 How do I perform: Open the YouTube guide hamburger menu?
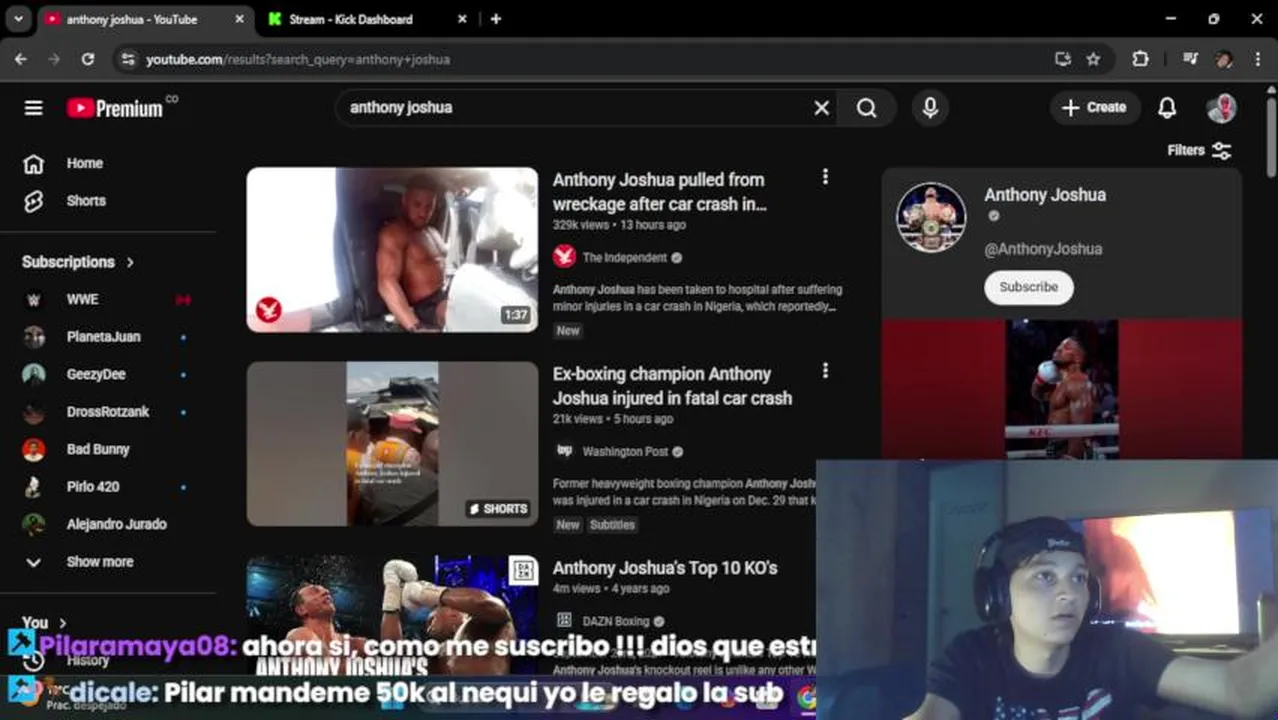34,108
